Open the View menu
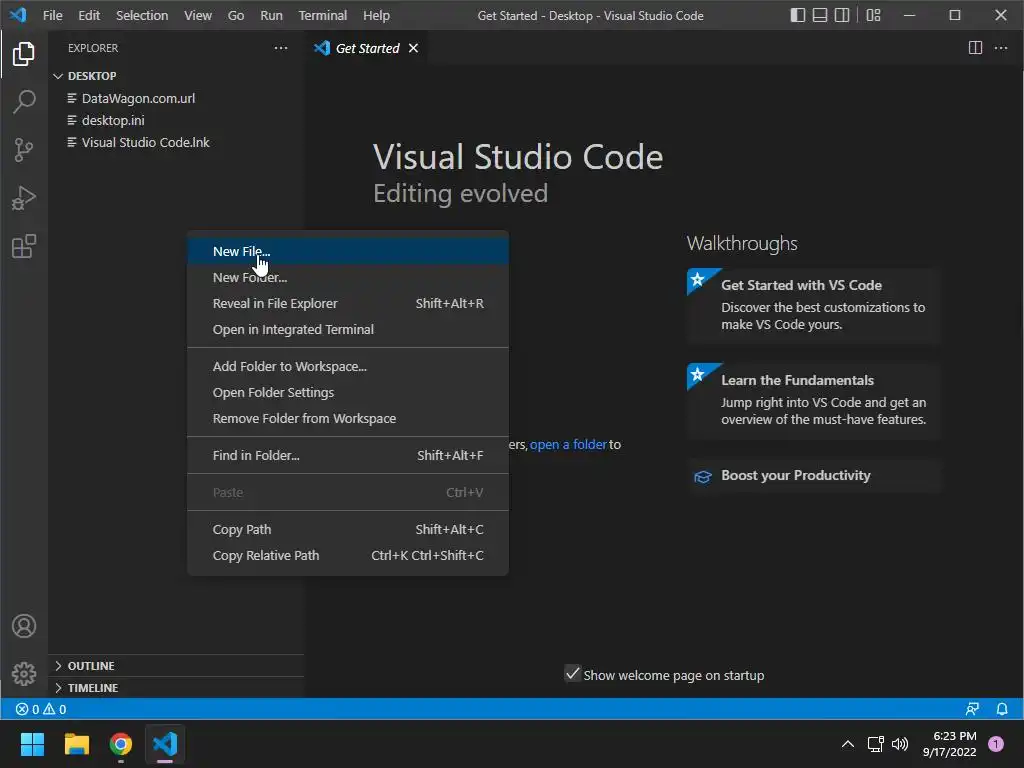 197,15
